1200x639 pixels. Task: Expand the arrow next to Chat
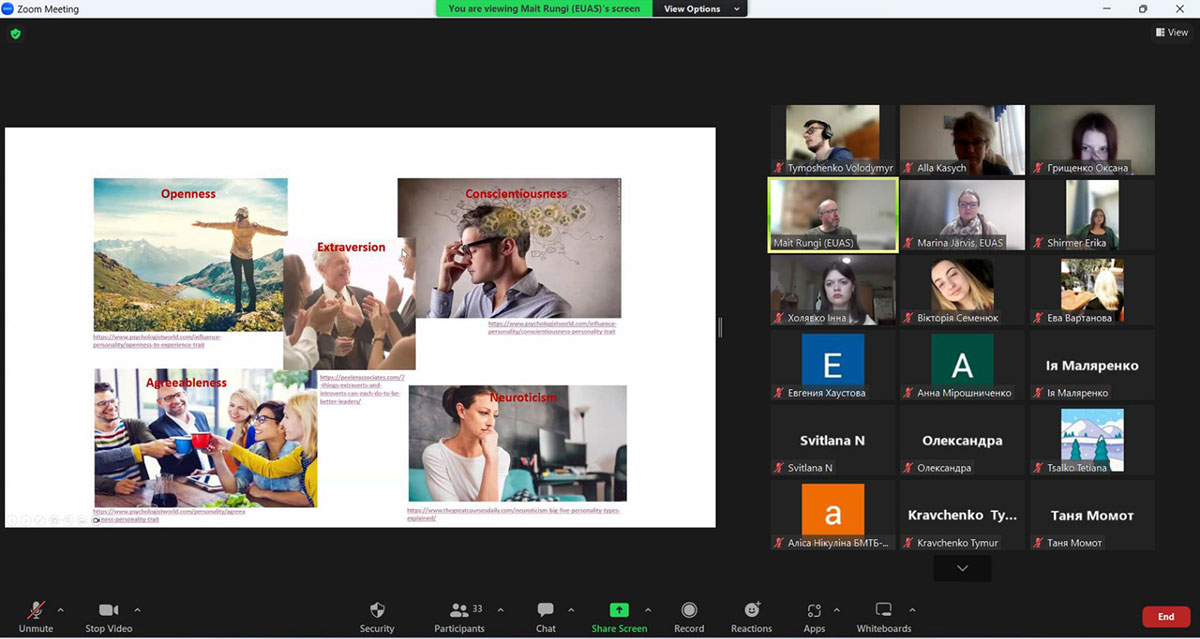pyautogui.click(x=571, y=609)
